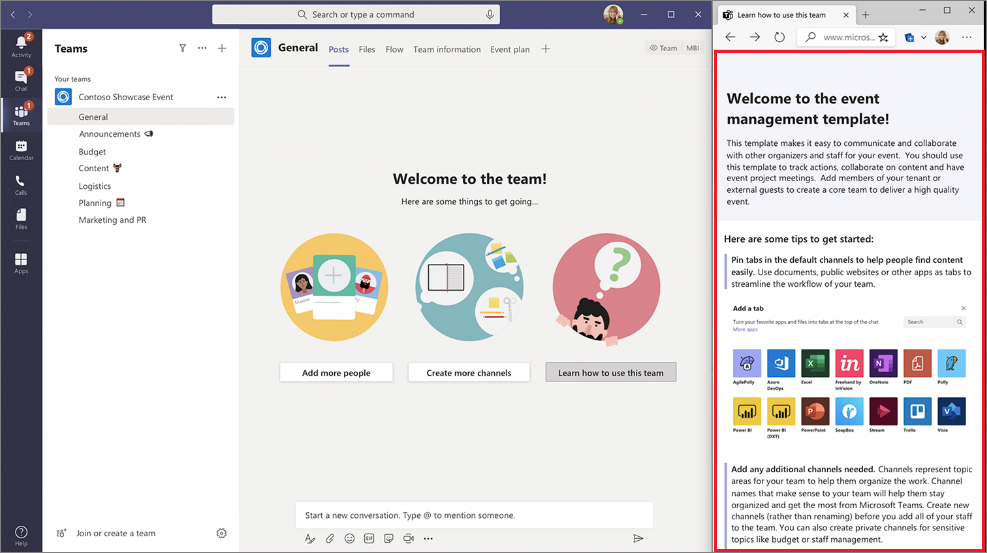The height and width of the screenshot is (553, 987).
Task: Click the Format text icon in compose box
Action: (x=310, y=539)
